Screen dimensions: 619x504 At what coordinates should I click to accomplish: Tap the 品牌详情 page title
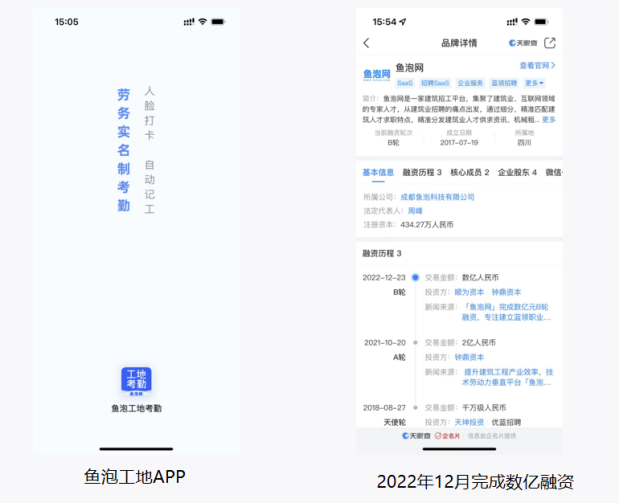pos(459,43)
